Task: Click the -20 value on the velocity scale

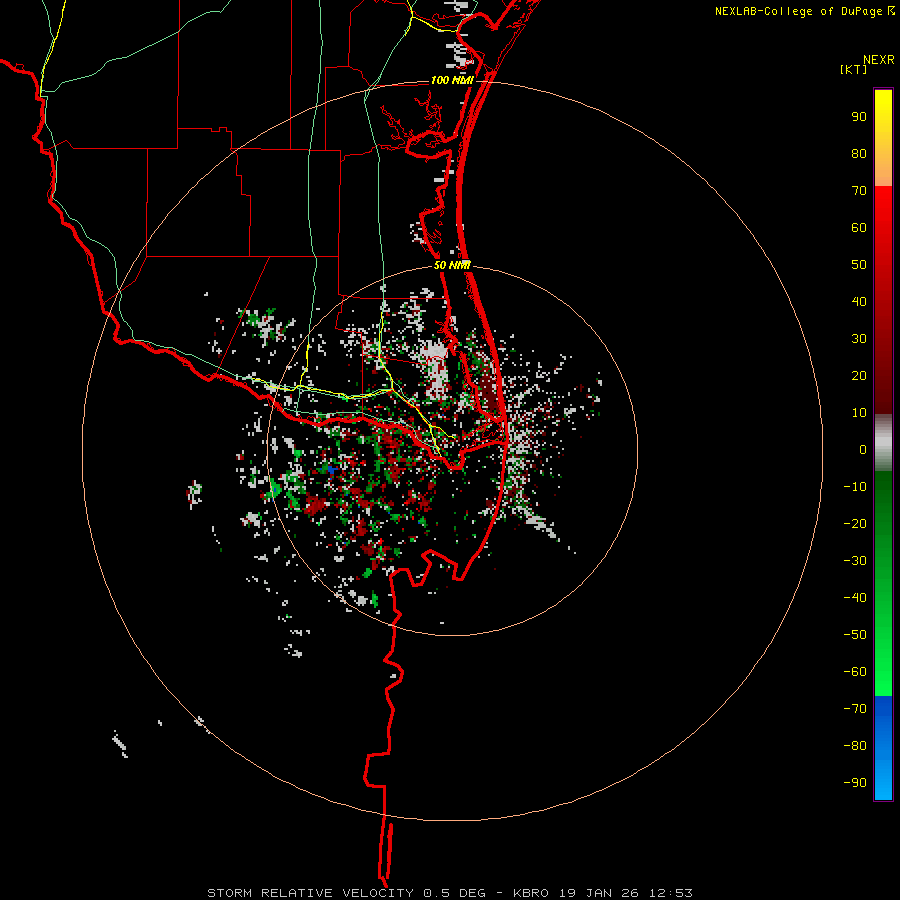Action: pos(855,523)
